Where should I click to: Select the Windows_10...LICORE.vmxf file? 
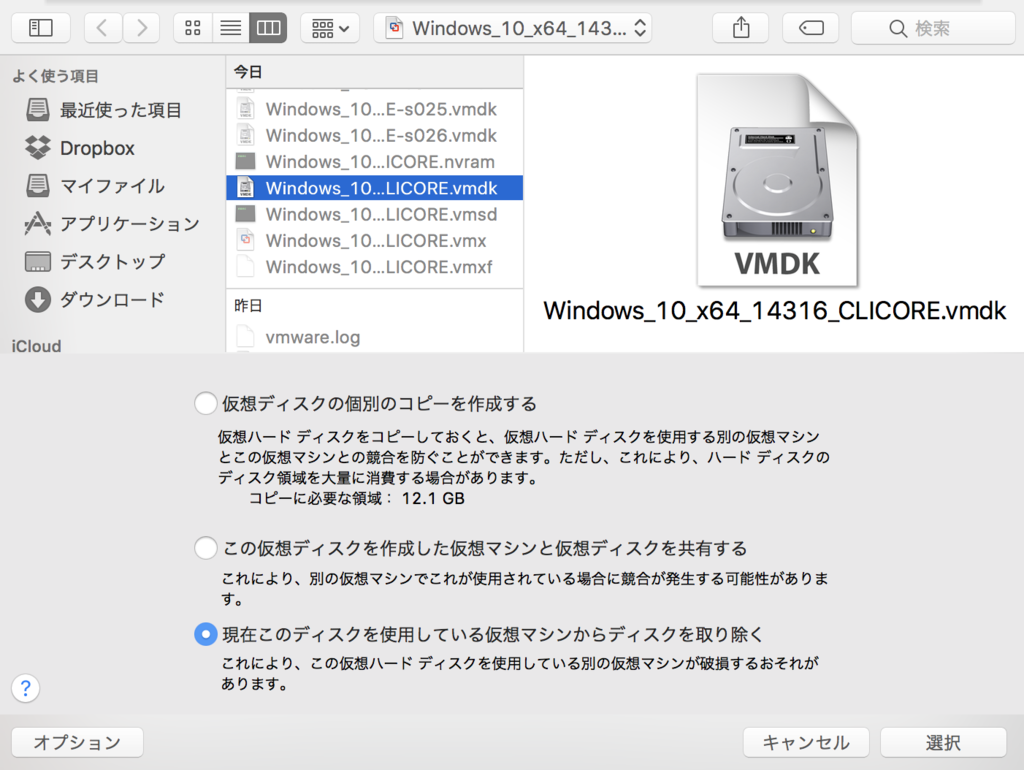point(374,266)
